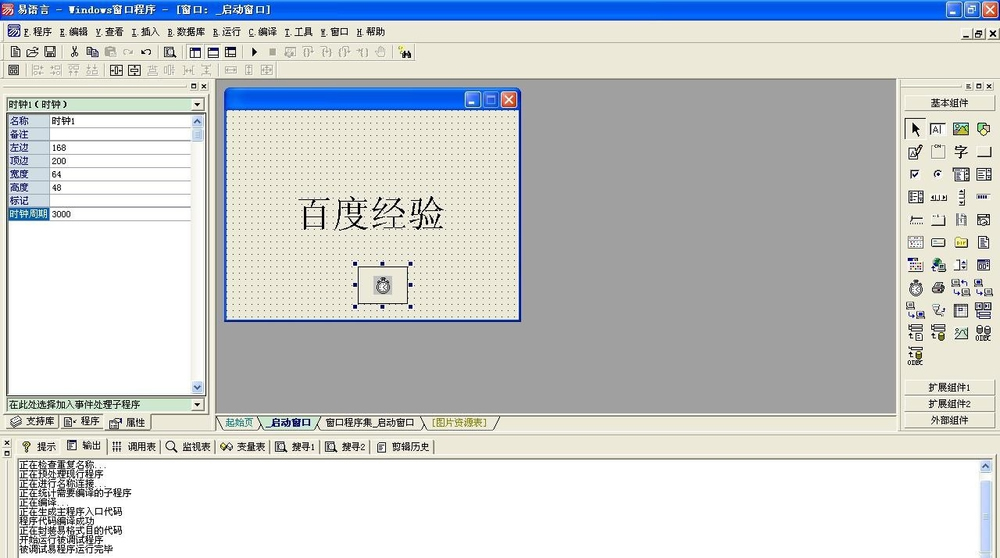
Task: Switch to the 监视表 tab
Action: click(188, 446)
